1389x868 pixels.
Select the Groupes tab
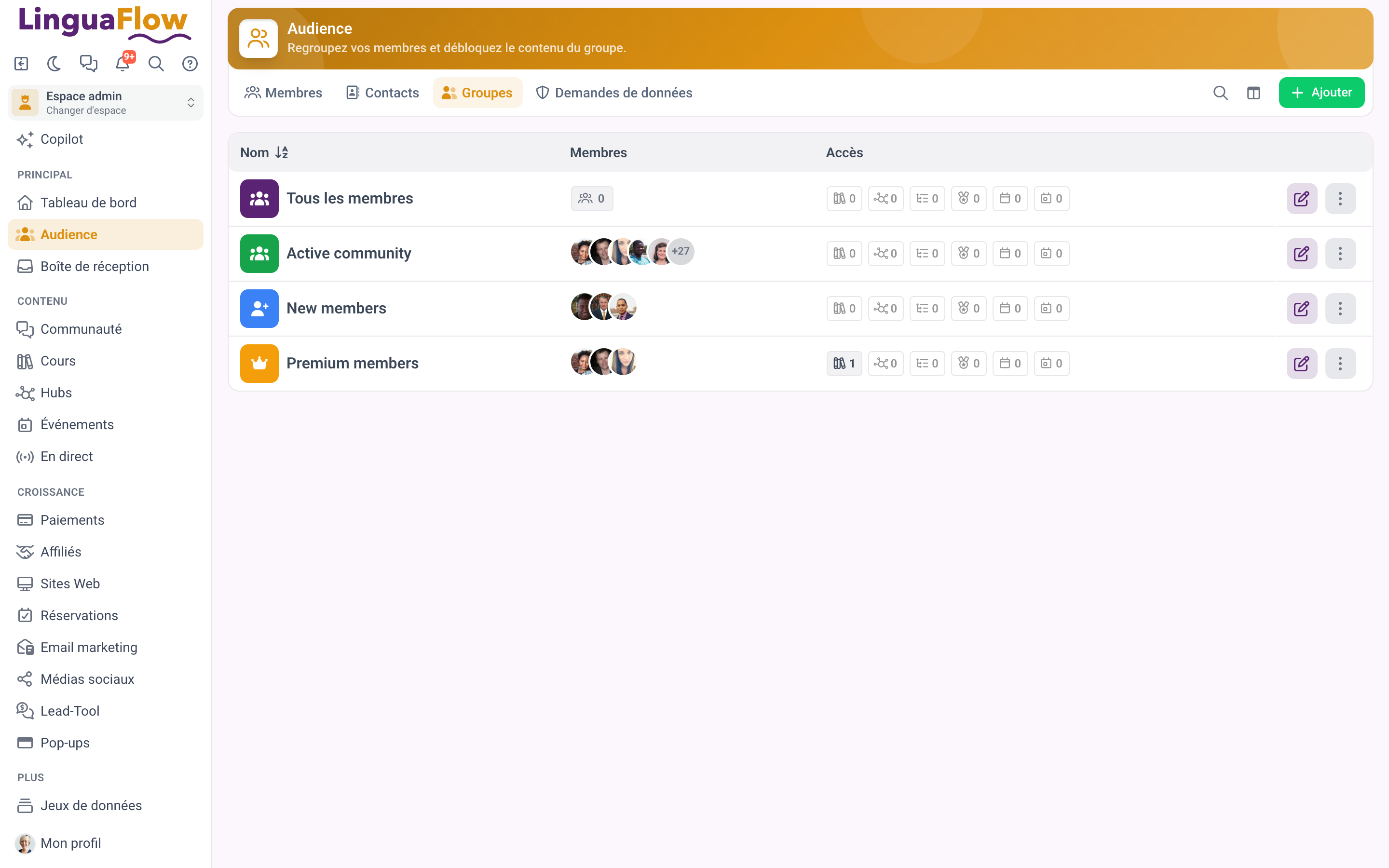click(477, 93)
